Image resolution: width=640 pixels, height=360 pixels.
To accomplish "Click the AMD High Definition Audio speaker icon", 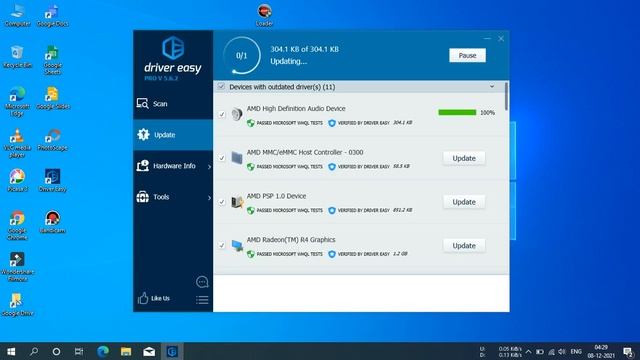I will [x=237, y=114].
